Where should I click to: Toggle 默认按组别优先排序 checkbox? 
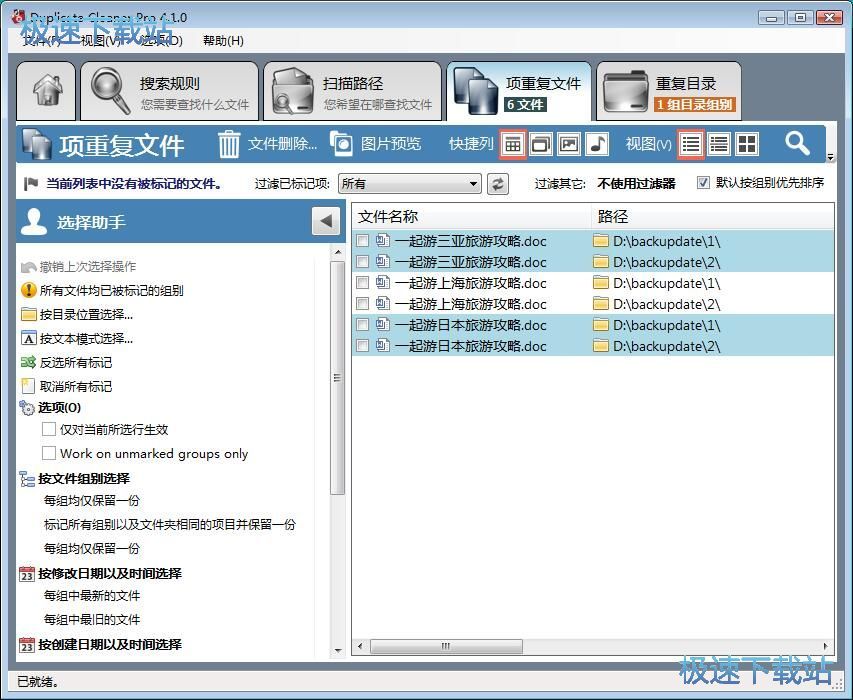703,183
